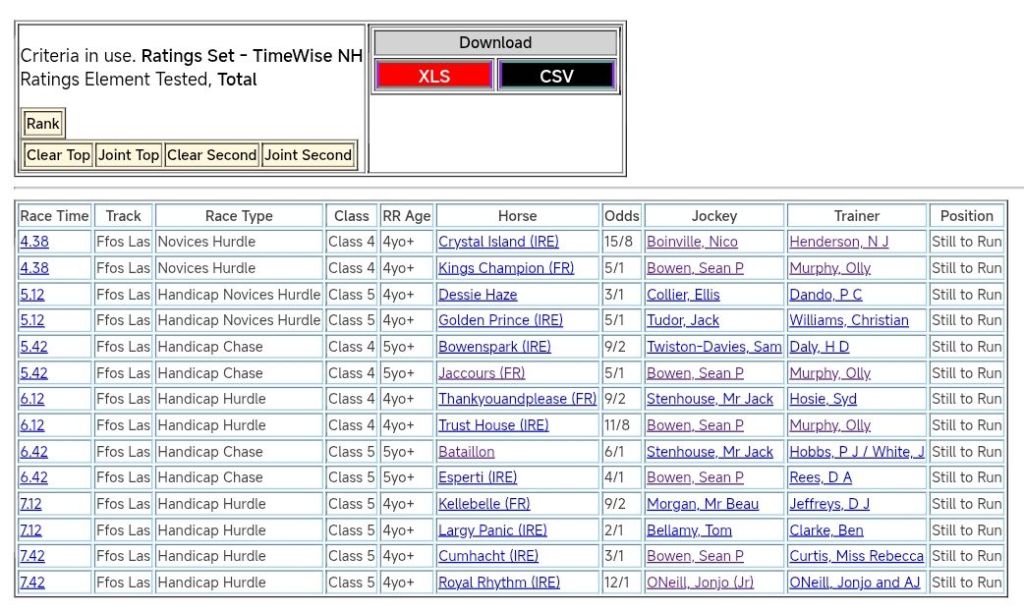Choose the Joint Top filter button
The width and height of the screenshot is (1024, 611).
128,155
